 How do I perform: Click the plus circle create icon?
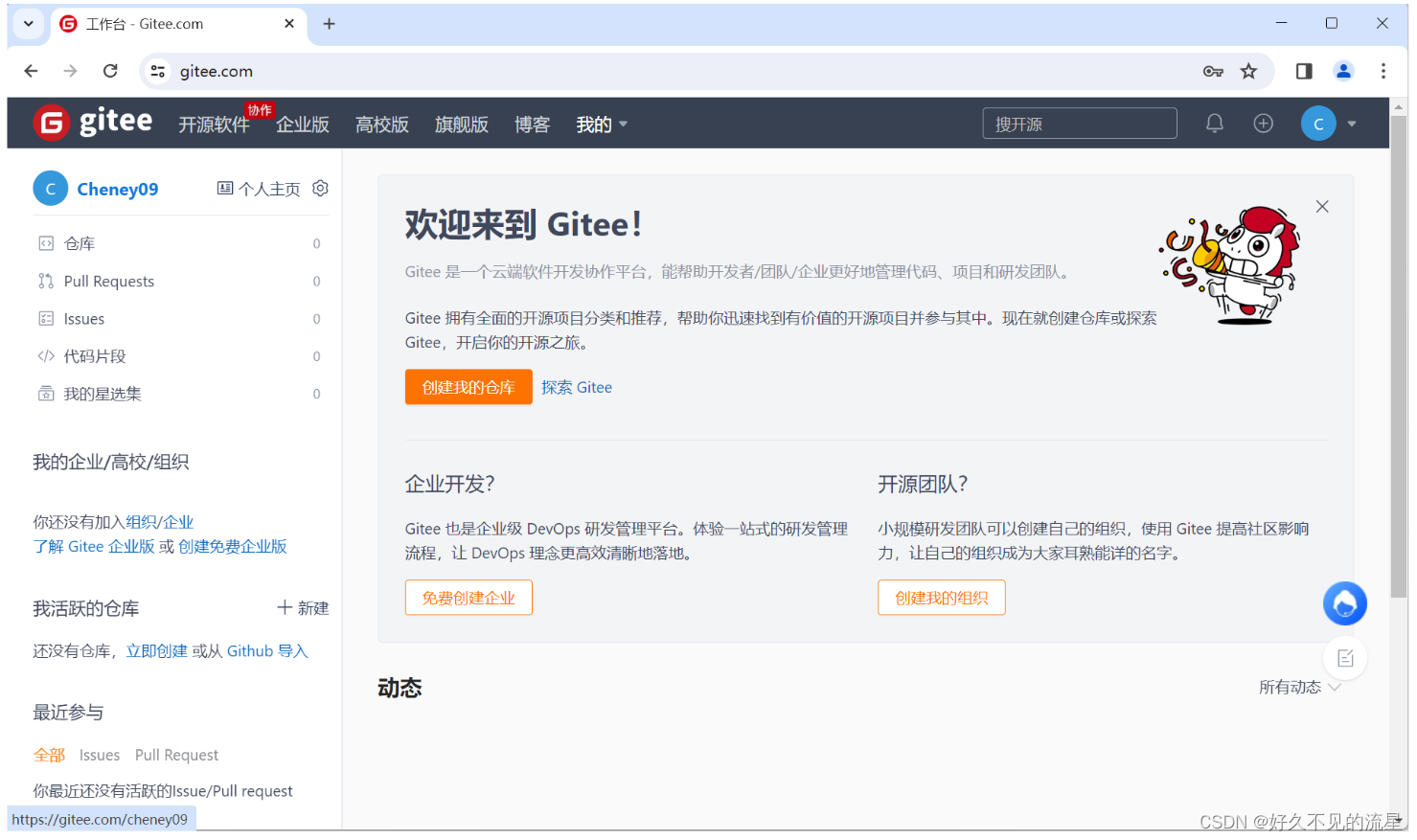coord(1263,124)
